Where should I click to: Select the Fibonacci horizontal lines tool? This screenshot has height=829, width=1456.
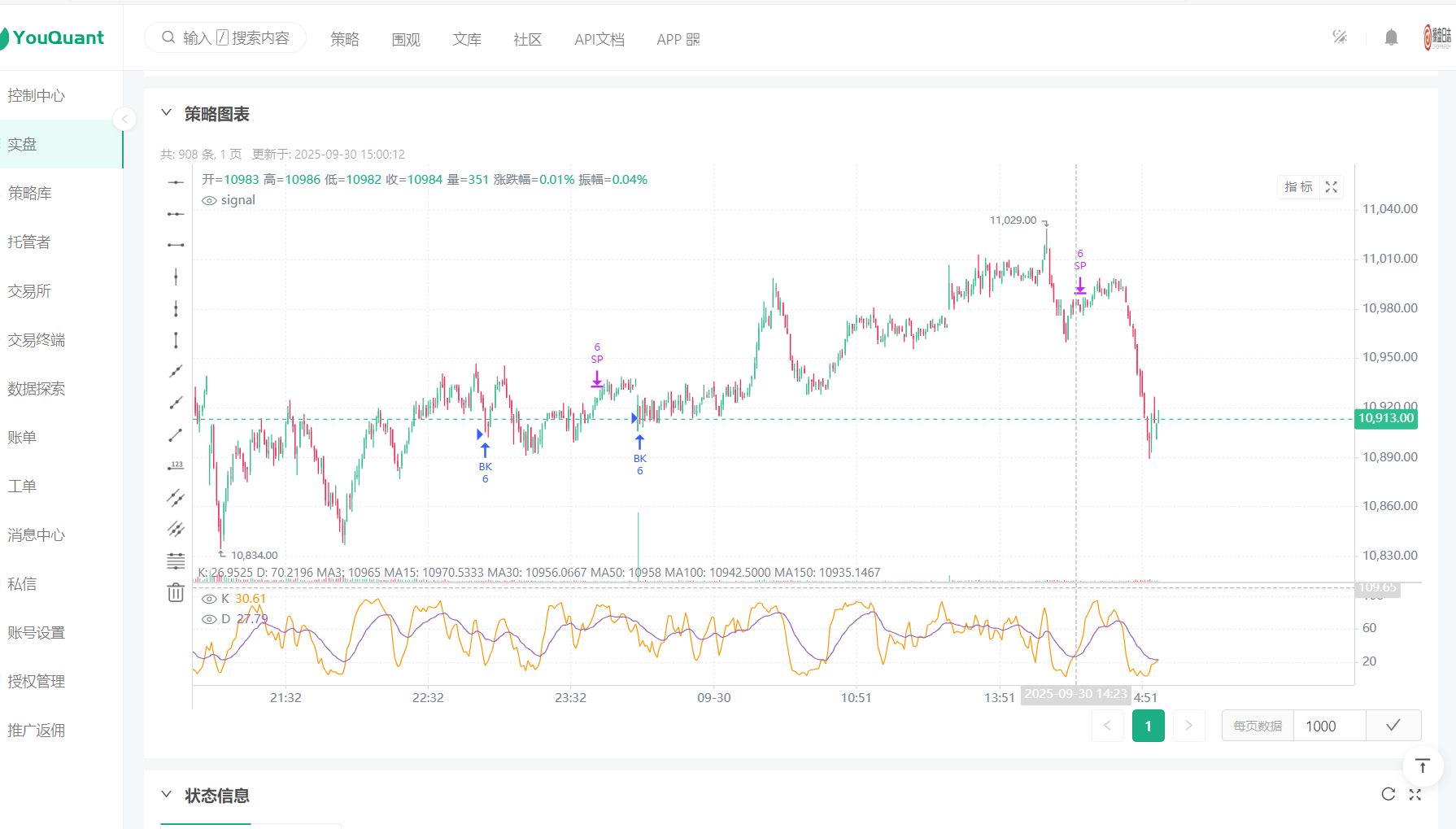coord(176,561)
